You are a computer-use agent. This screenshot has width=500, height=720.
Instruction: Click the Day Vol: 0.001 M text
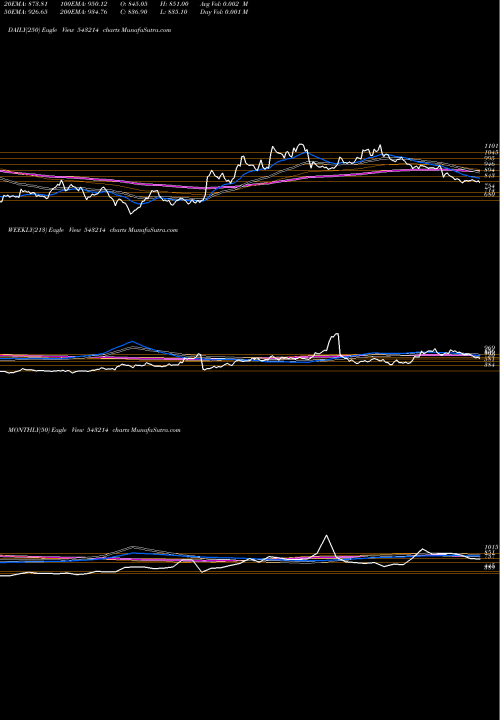224,12
